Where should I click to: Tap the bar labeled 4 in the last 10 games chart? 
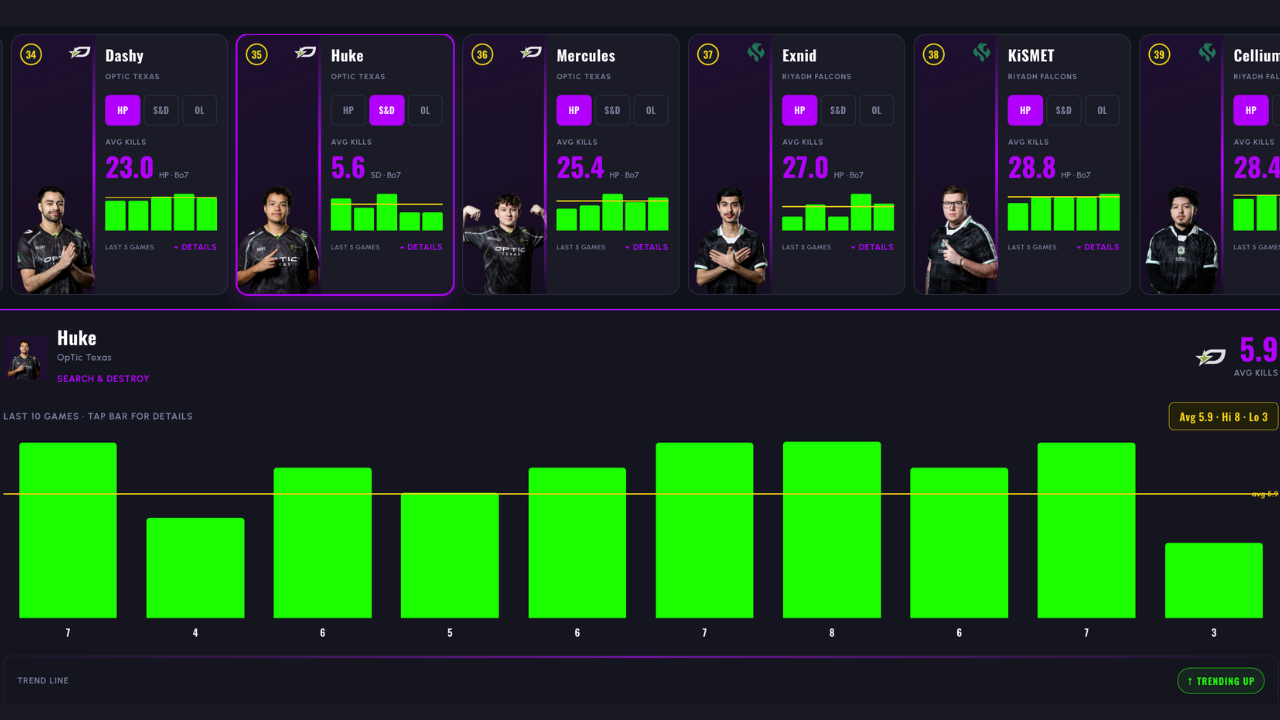click(195, 568)
